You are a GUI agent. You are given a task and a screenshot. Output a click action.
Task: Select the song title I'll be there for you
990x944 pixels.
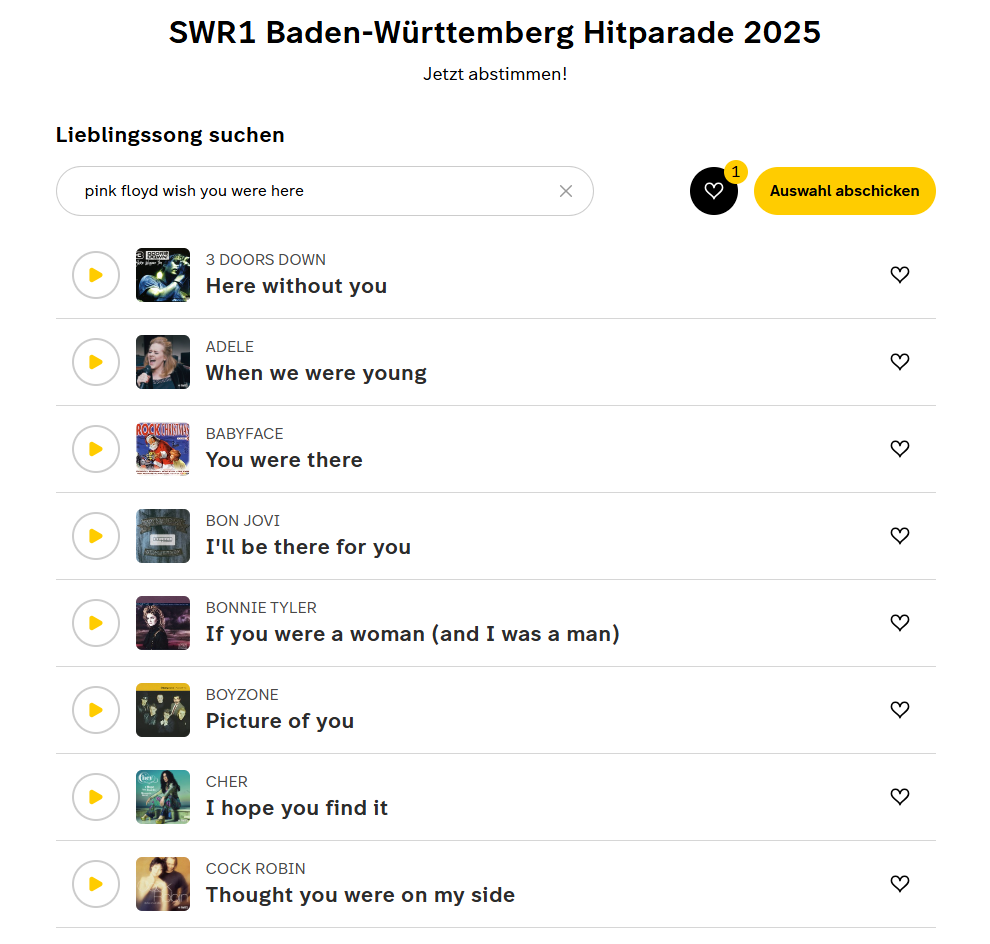point(308,547)
